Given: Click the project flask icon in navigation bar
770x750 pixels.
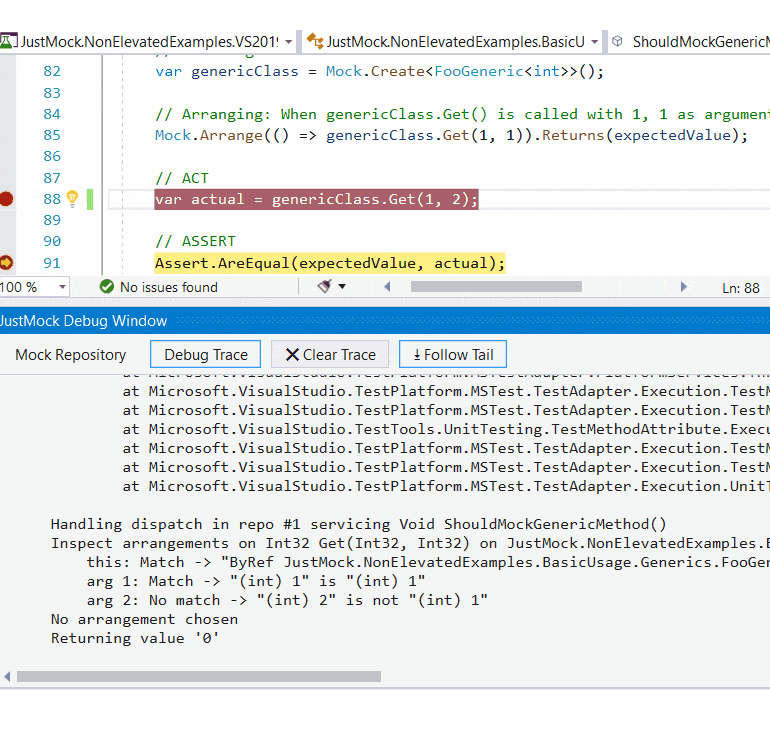Looking at the screenshot, I should tap(8, 41).
